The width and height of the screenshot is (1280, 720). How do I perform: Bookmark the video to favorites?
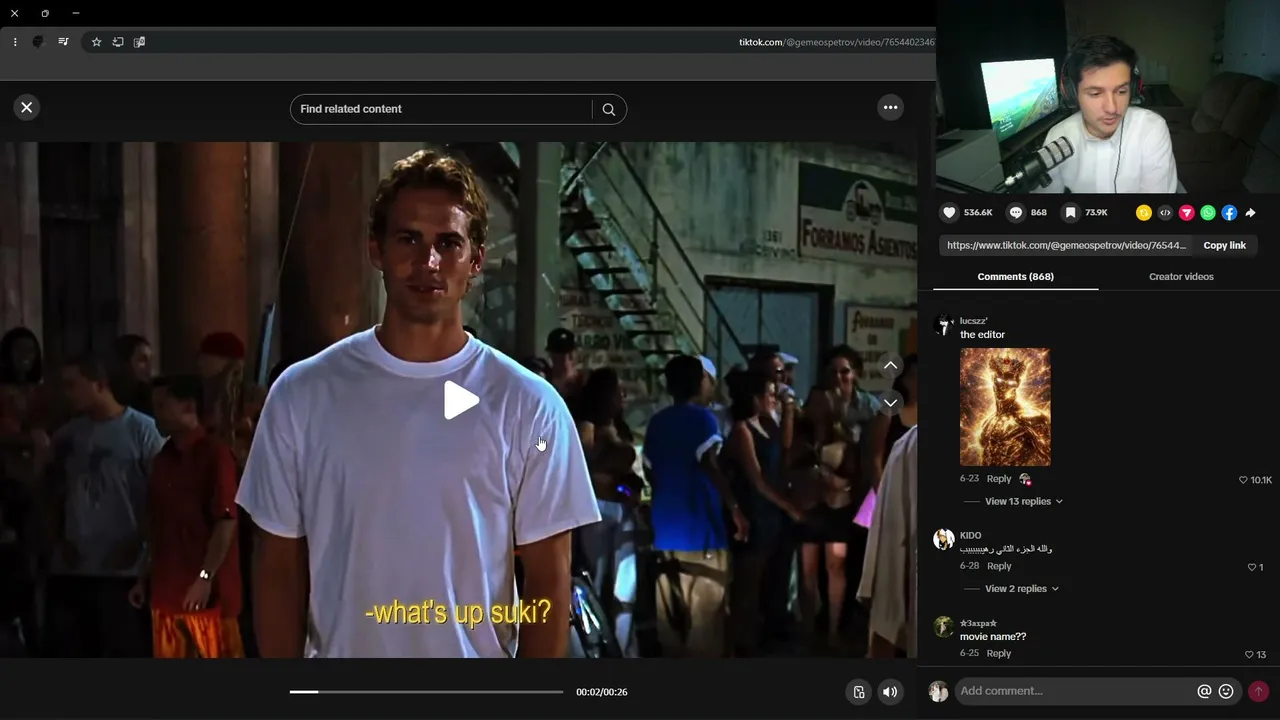pyautogui.click(x=1070, y=212)
